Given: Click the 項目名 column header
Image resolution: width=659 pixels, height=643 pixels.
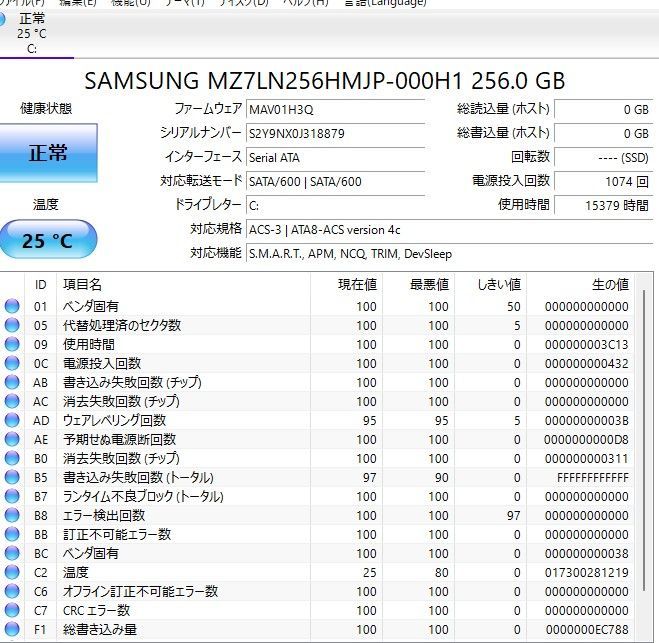Looking at the screenshot, I should pos(184,285).
